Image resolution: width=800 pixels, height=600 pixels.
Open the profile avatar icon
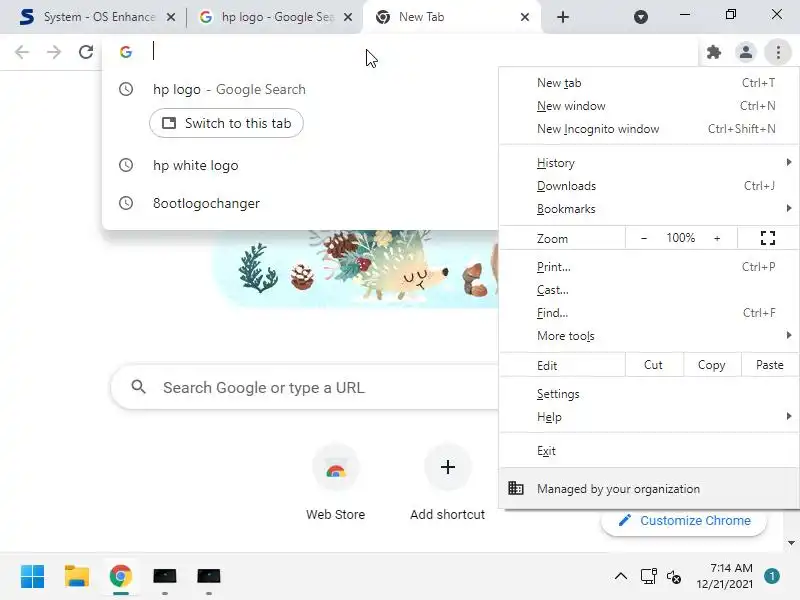point(745,52)
